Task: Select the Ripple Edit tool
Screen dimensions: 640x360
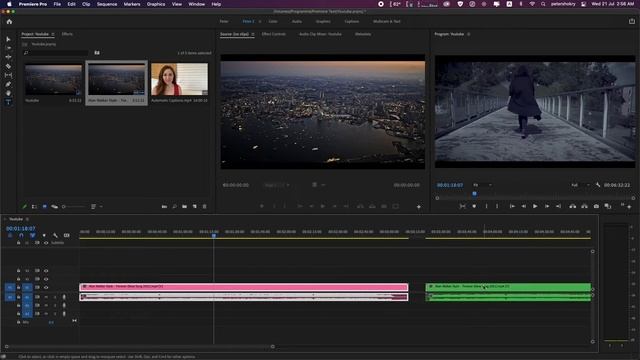Action: (8, 57)
